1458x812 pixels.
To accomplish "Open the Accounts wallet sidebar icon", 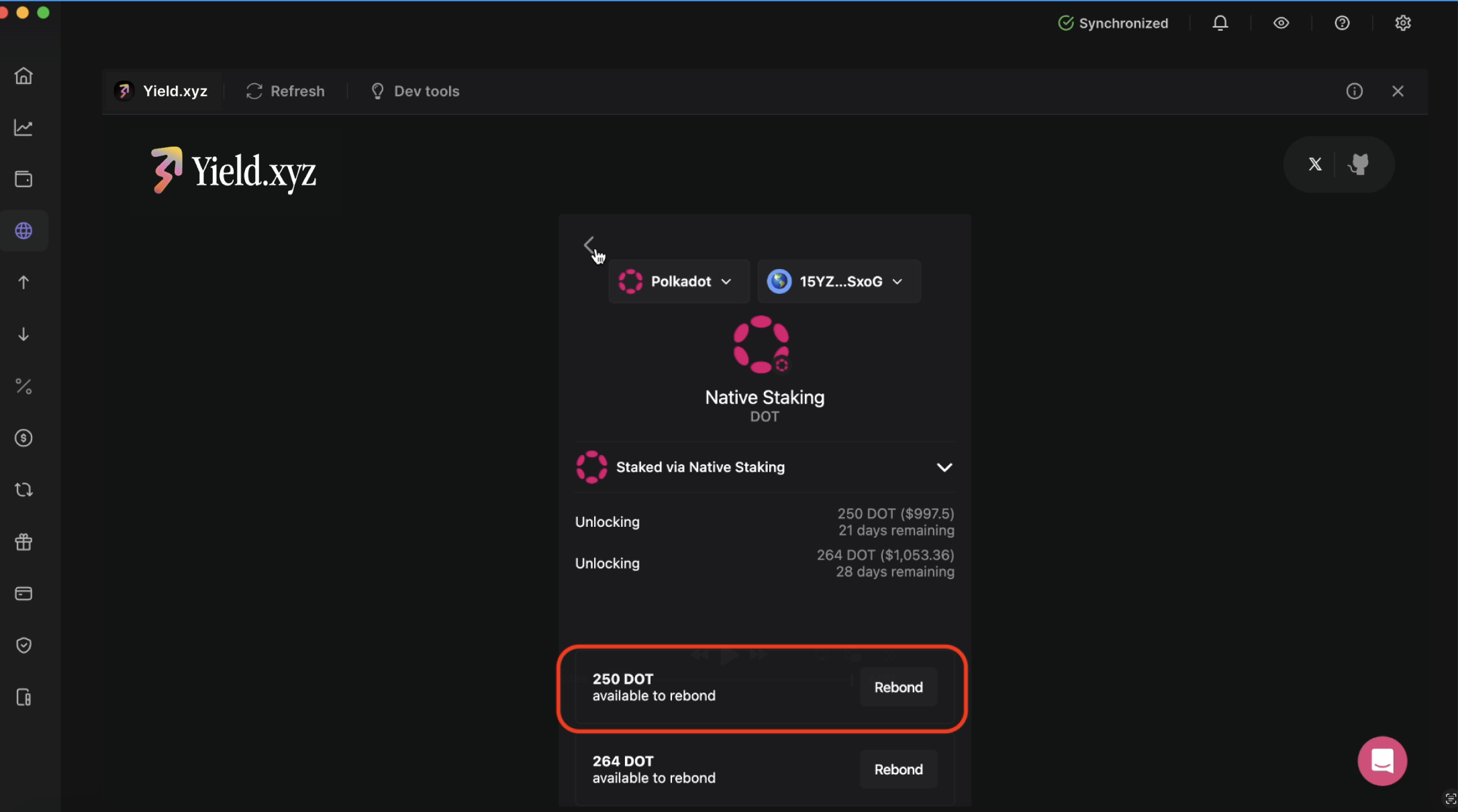I will [23, 179].
